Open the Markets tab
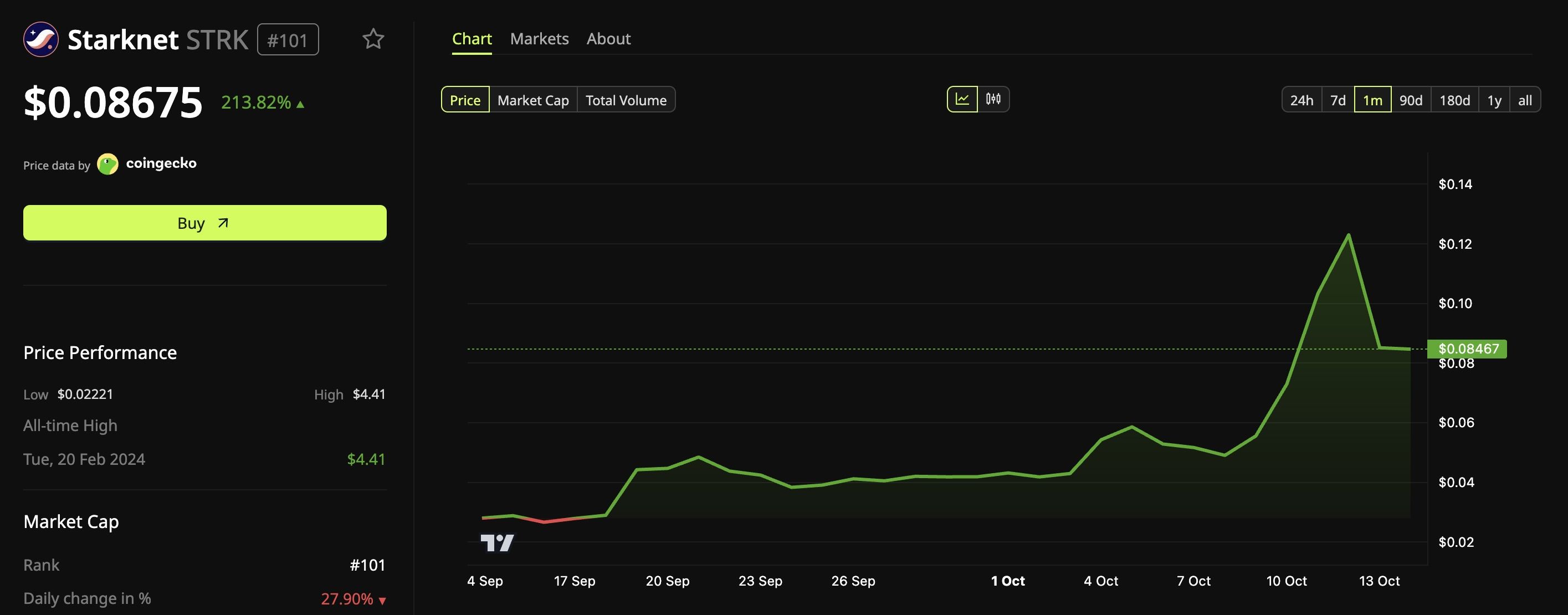This screenshot has width=1568, height=615. [539, 39]
